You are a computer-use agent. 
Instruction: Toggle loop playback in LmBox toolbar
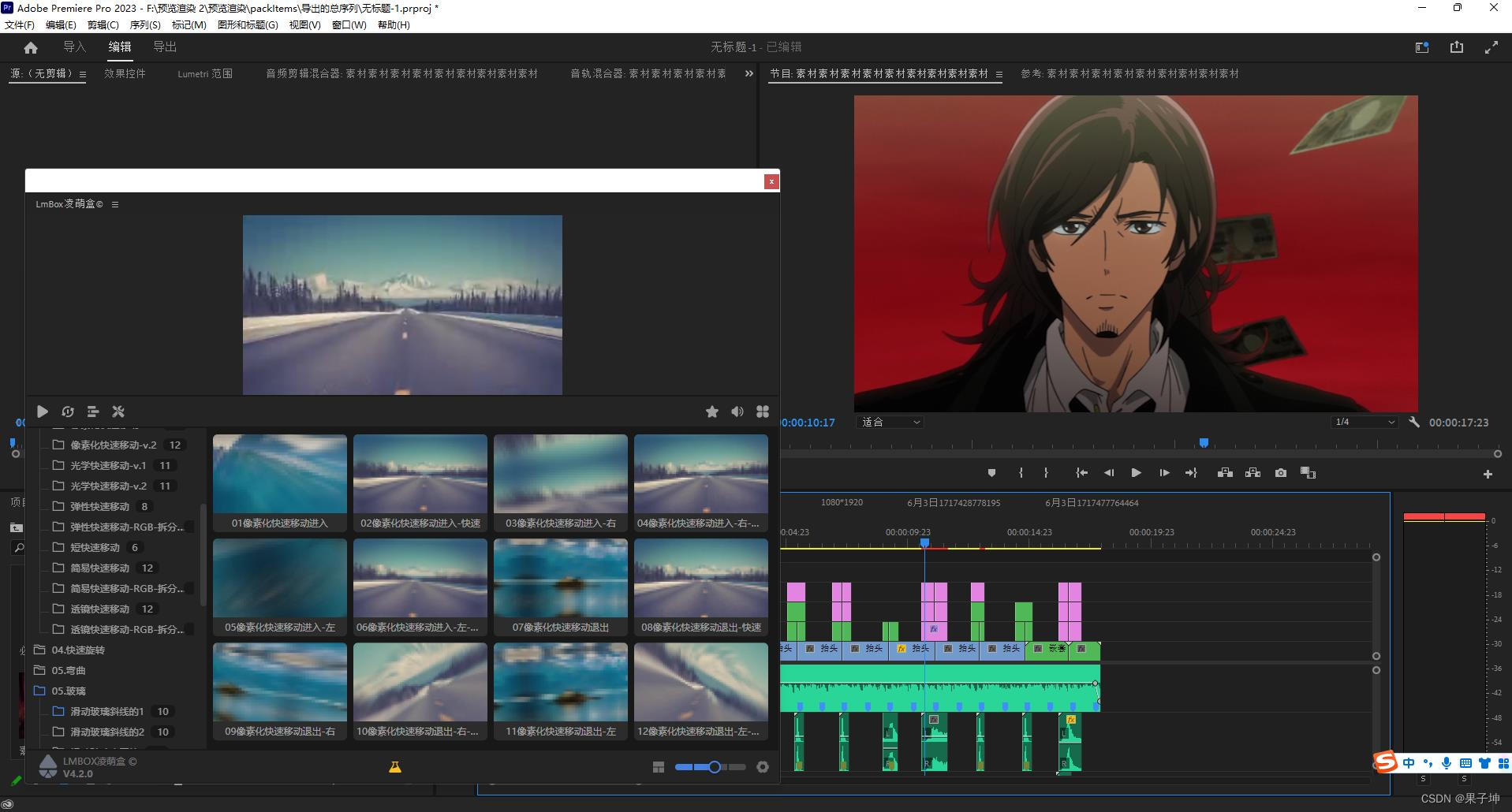(x=68, y=412)
